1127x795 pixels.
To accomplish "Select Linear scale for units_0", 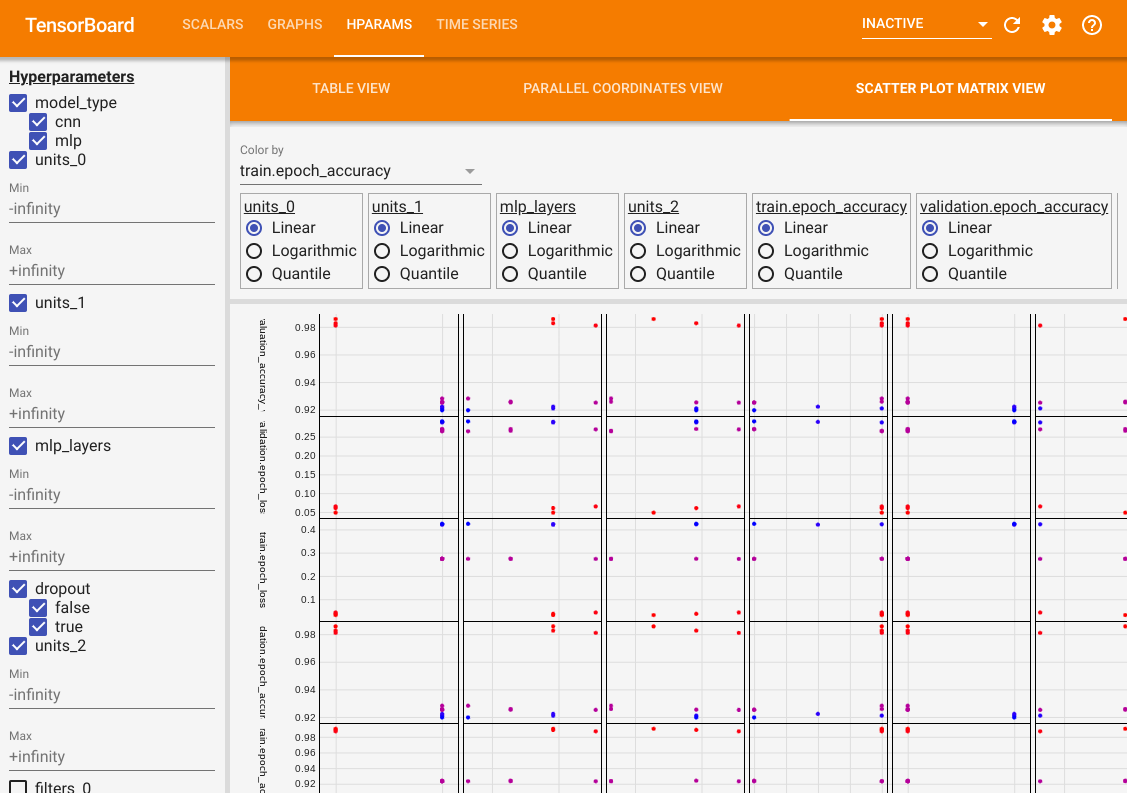I will coord(254,228).
